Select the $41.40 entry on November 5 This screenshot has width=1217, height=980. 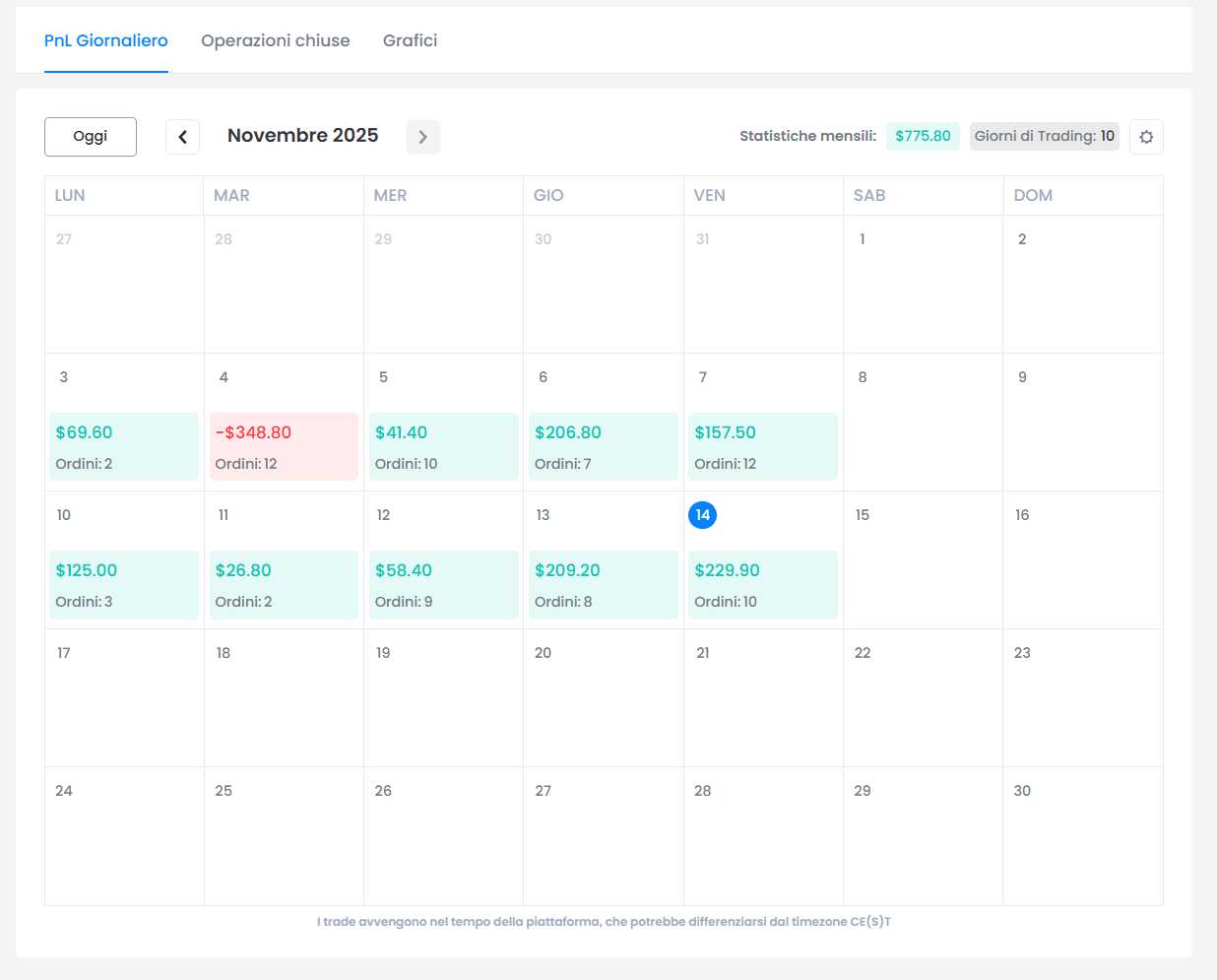[x=443, y=447]
